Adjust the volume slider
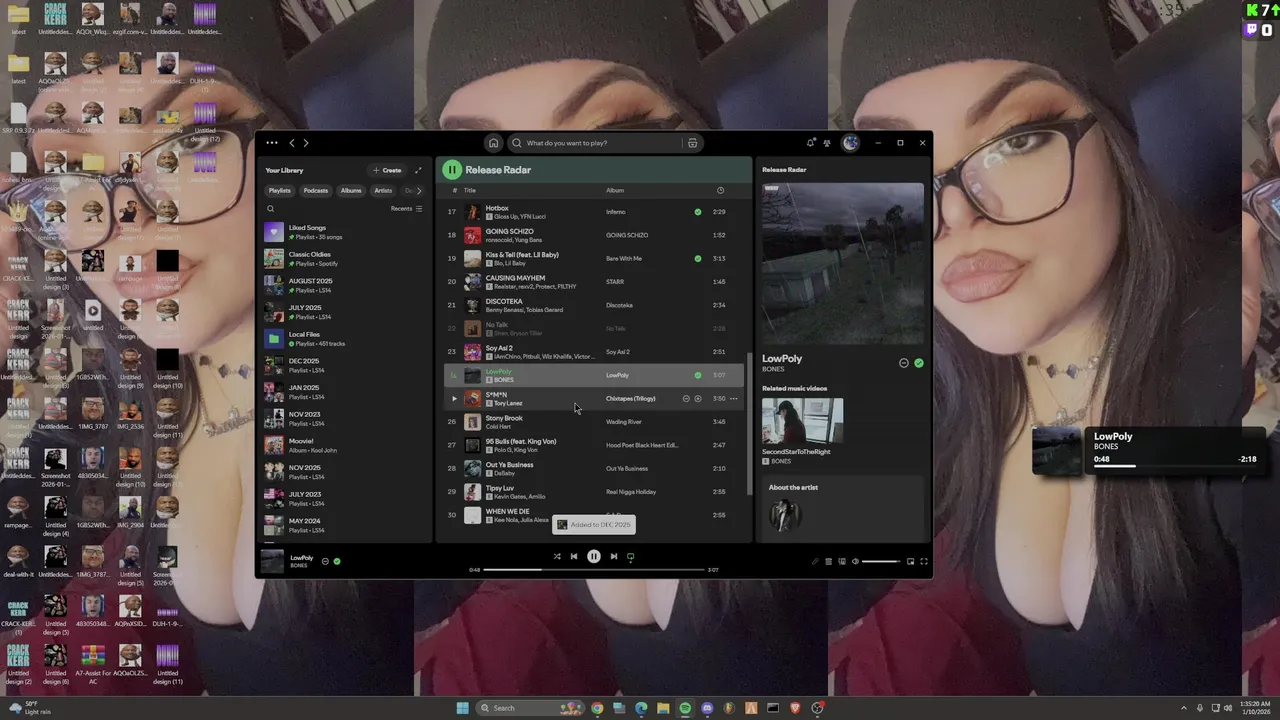The width and height of the screenshot is (1280, 720). 881,561
